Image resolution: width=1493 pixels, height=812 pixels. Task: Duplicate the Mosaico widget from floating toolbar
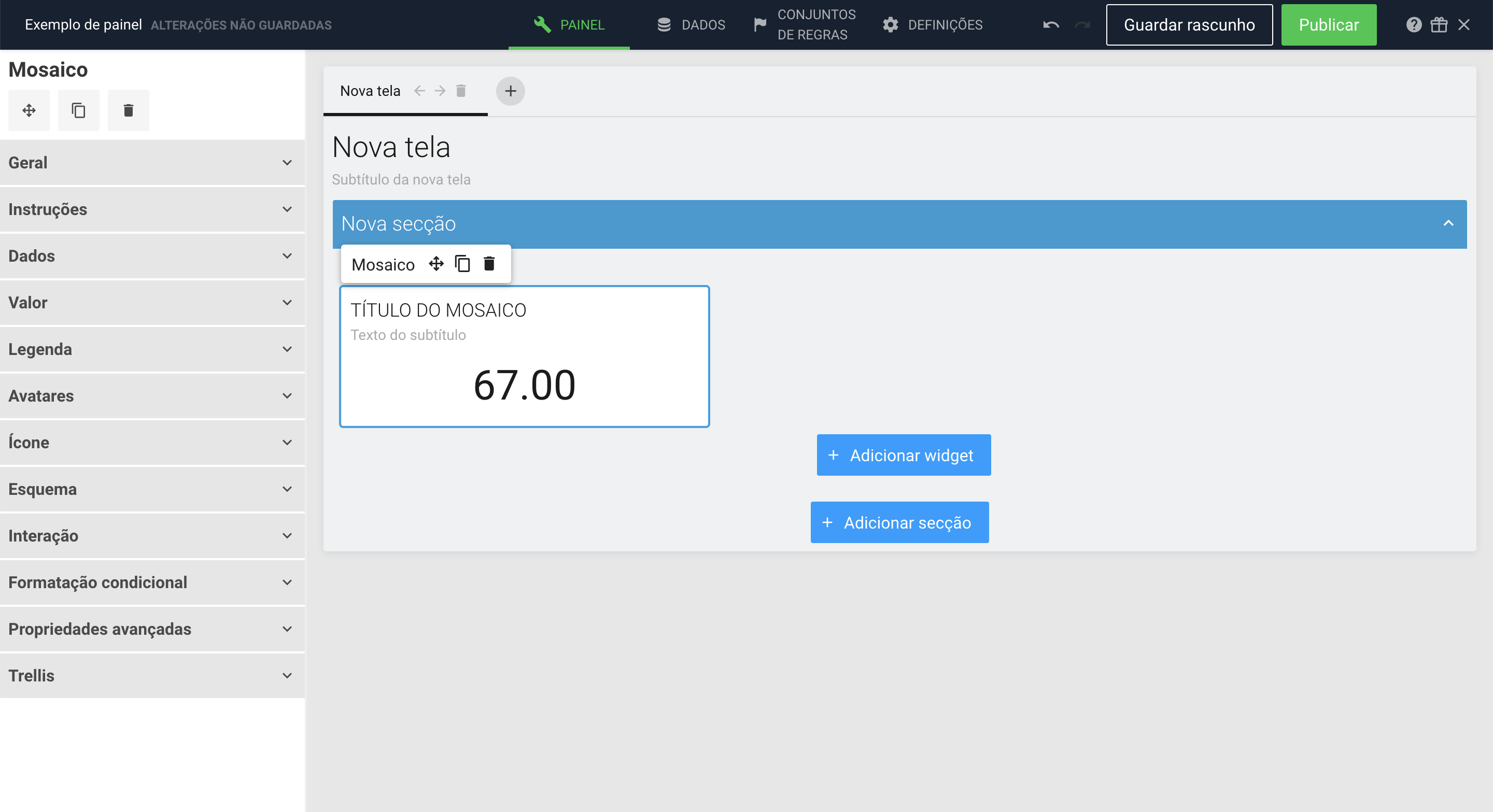click(462, 264)
